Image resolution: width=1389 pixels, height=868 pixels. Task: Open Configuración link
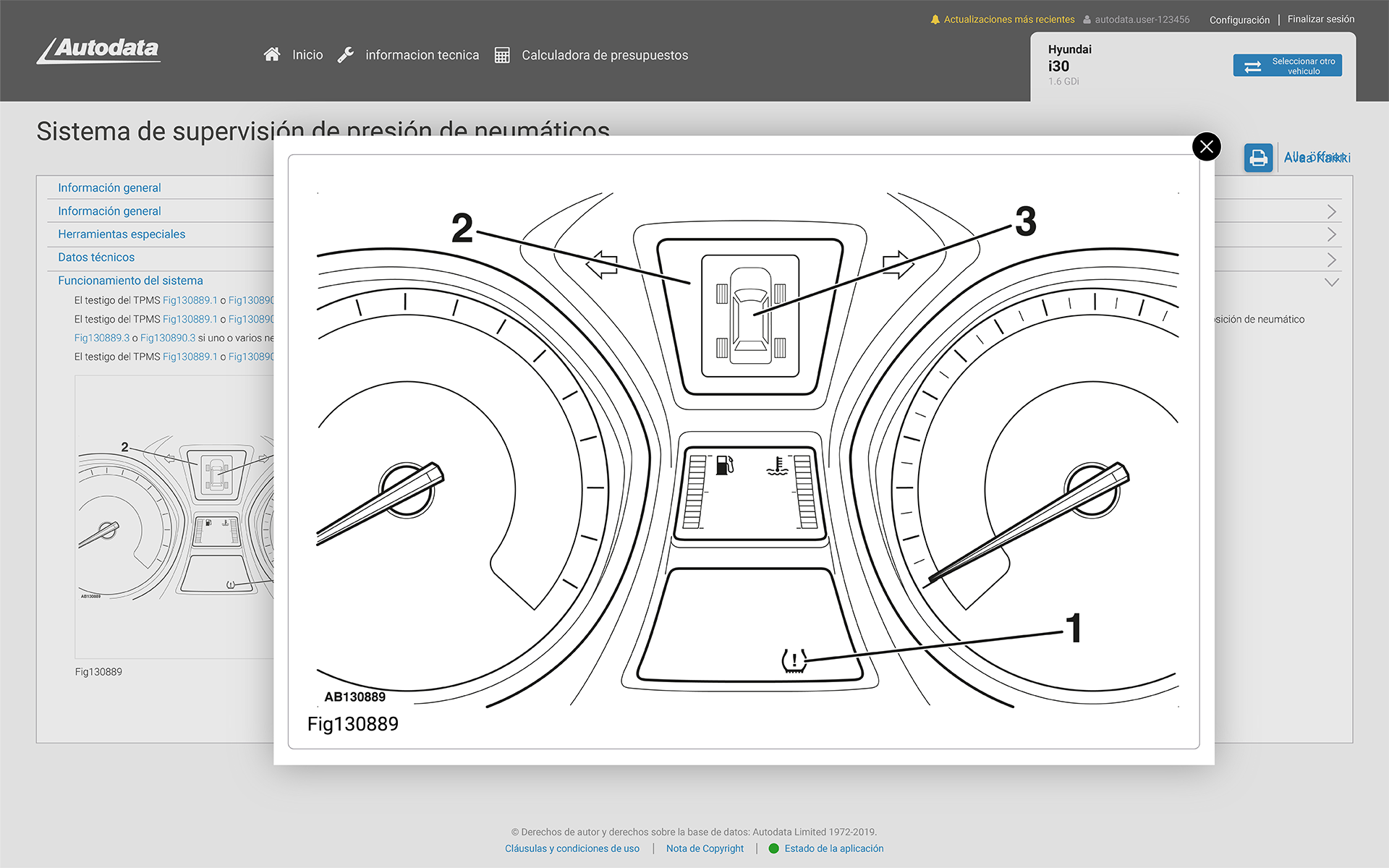pyautogui.click(x=1239, y=20)
